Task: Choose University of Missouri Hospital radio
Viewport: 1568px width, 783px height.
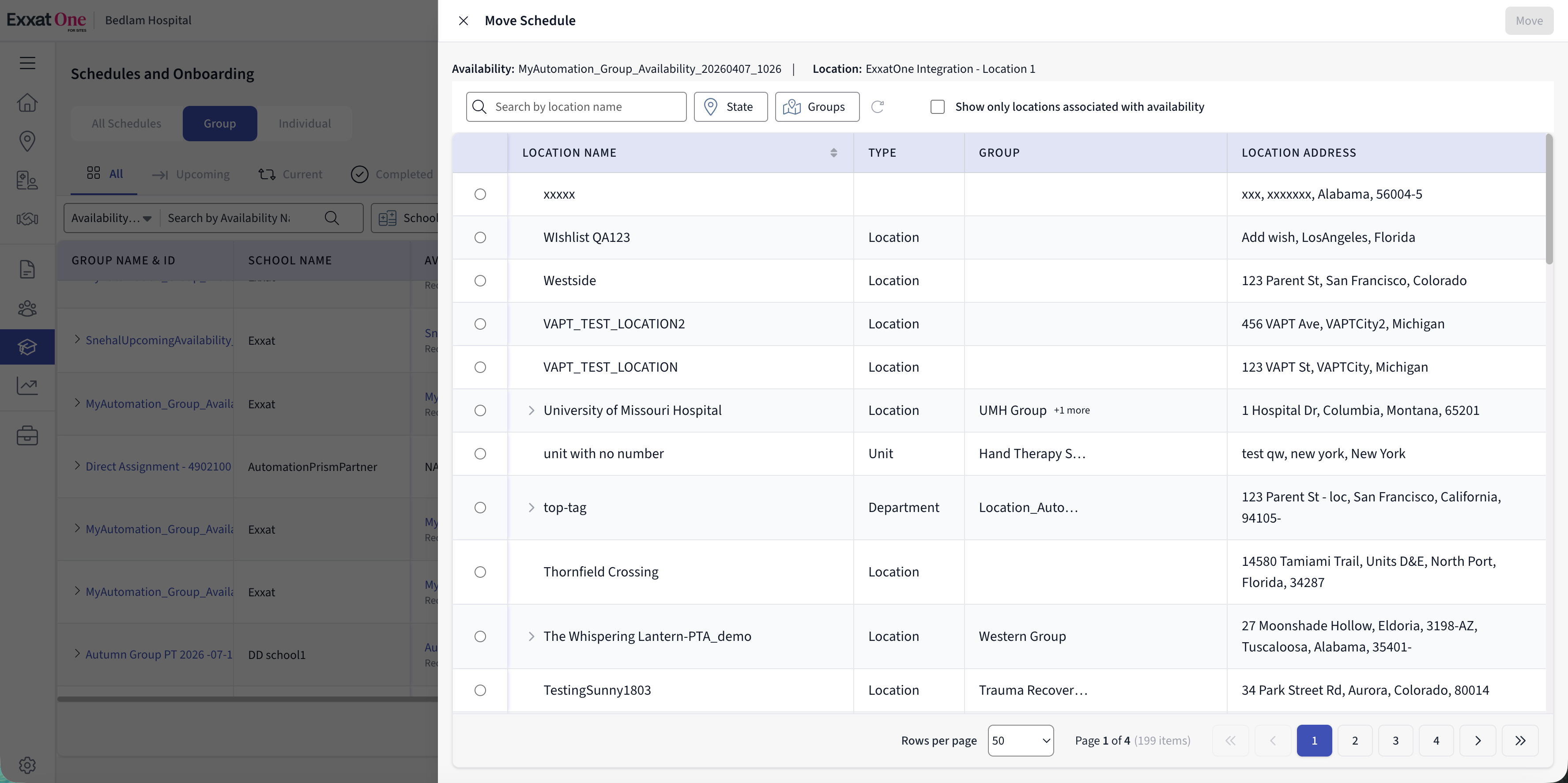Action: (x=480, y=410)
